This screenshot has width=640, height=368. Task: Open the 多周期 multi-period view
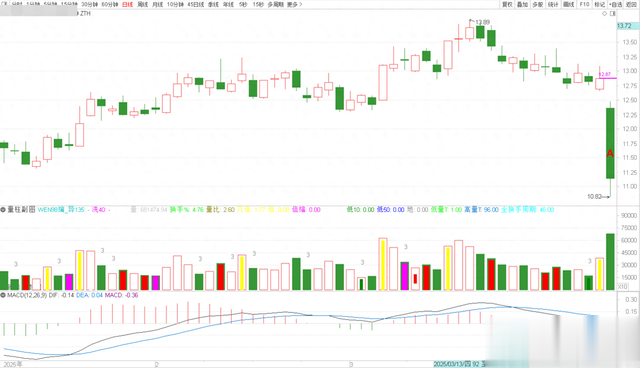(276, 4)
